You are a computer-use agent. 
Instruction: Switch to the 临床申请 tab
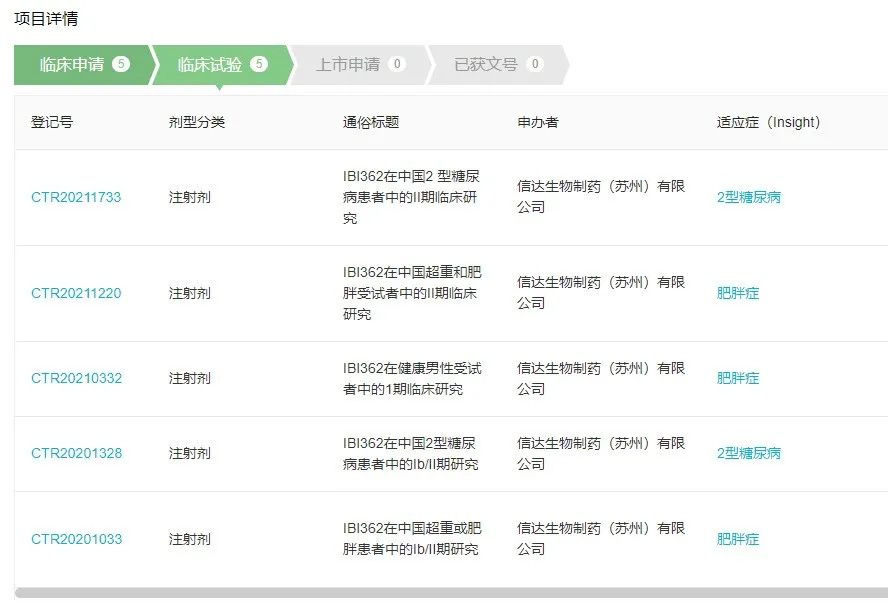(71, 65)
